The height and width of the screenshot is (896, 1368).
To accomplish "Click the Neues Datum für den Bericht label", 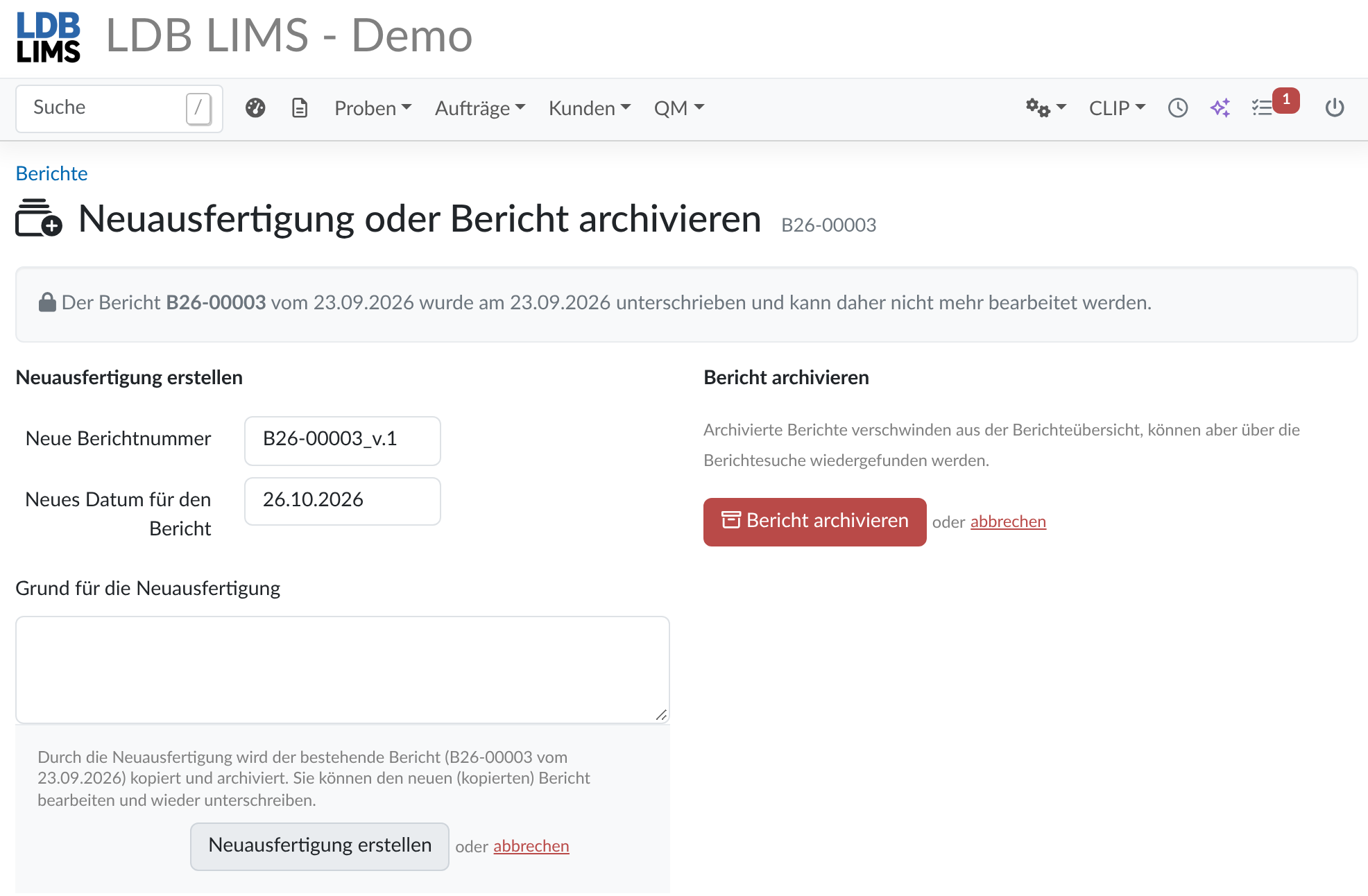I will point(119,514).
